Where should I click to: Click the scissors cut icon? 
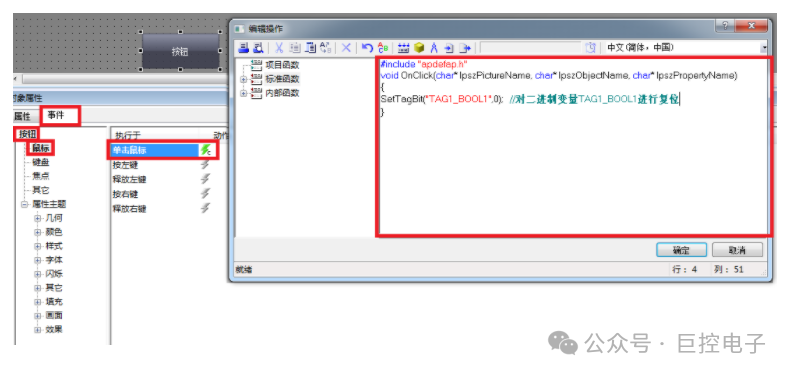coord(278,48)
